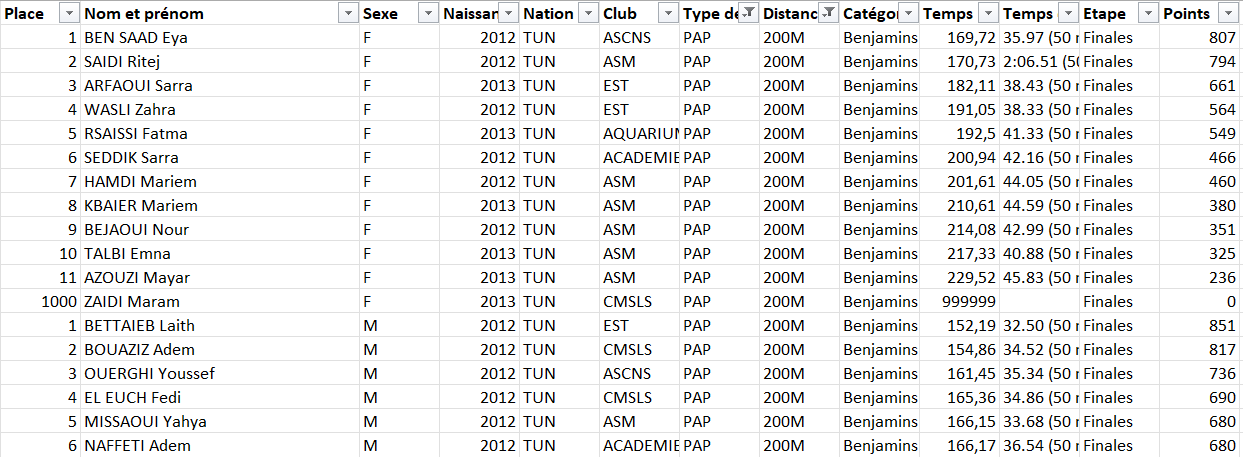
Task: Select the cell with ZAIDI Maram
Action: tap(220, 301)
